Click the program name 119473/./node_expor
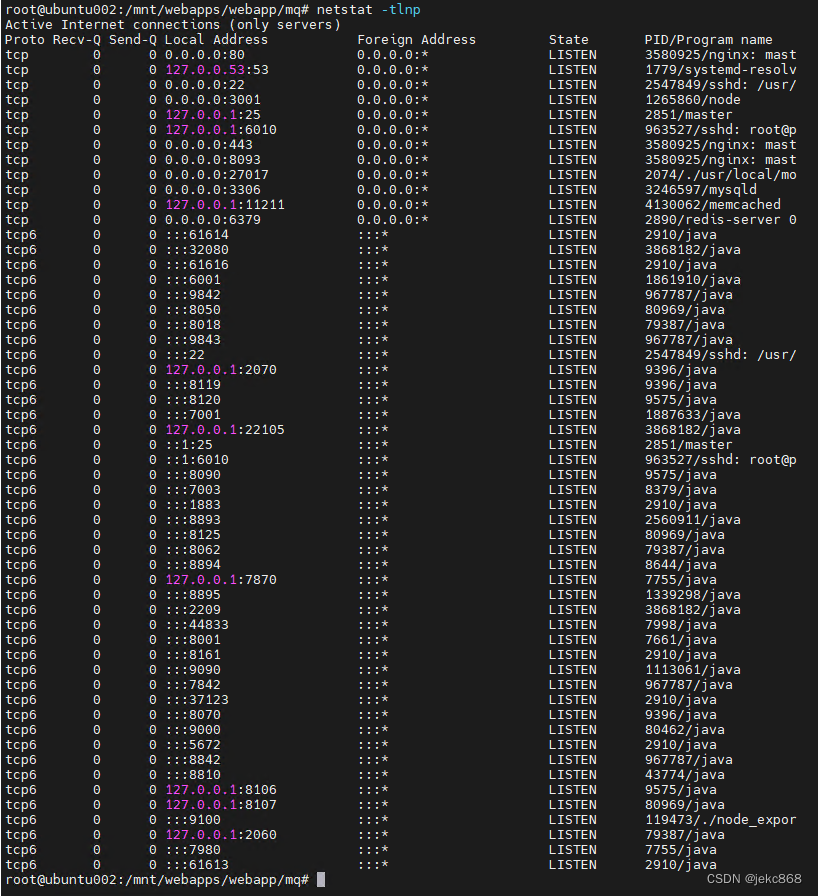Screen dimensions: 818x896 click(x=721, y=819)
